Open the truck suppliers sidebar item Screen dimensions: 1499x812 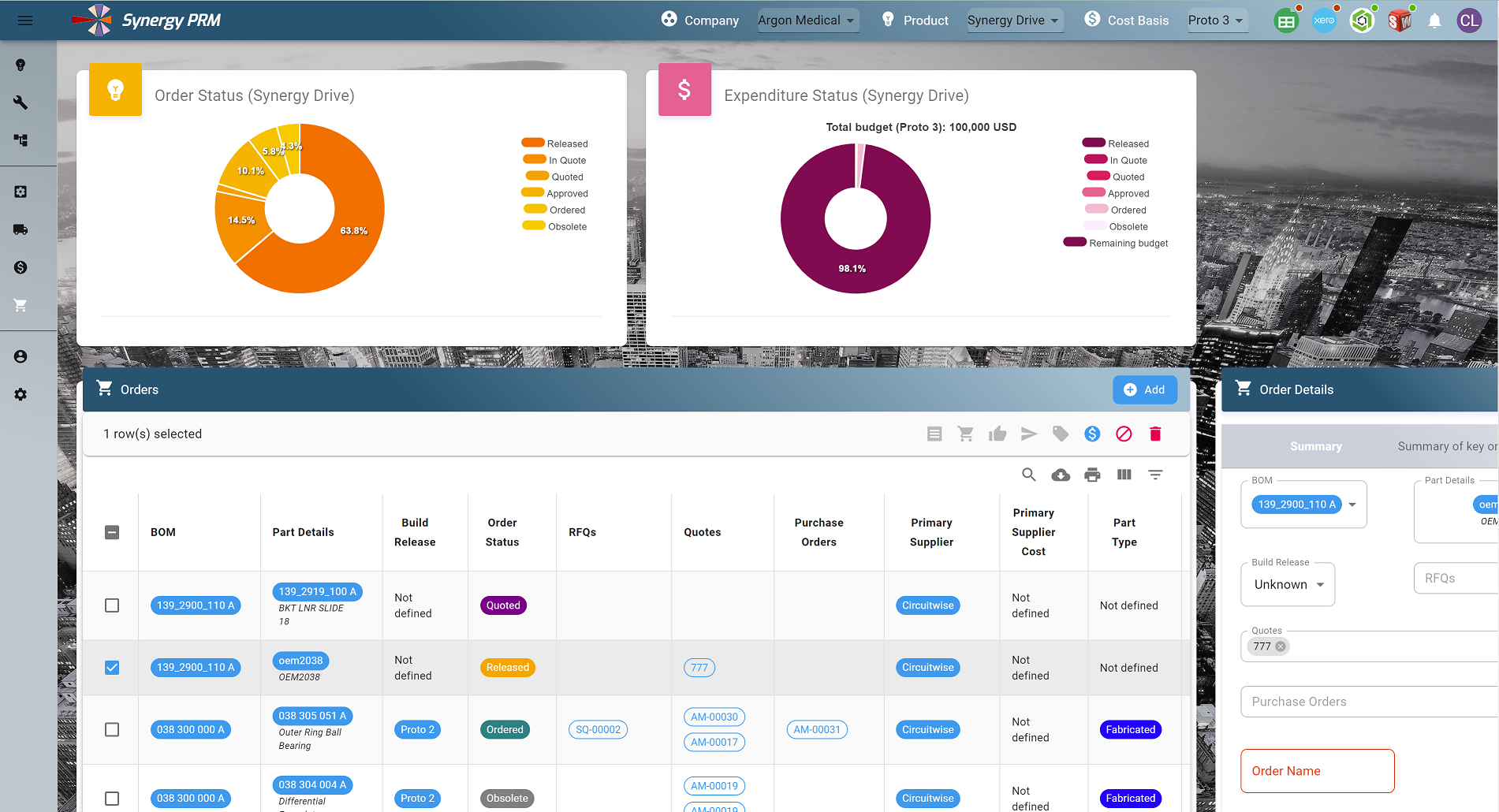(x=21, y=229)
